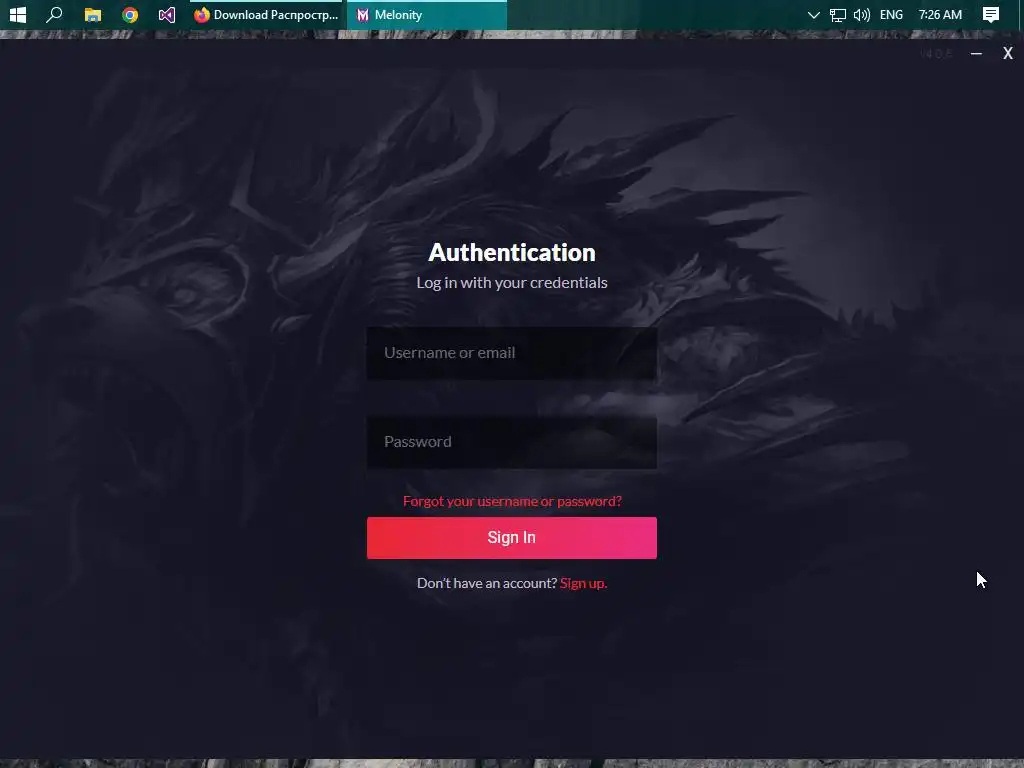The height and width of the screenshot is (768, 1024).
Task: Open Google Chrome from taskbar
Action: [130, 14]
